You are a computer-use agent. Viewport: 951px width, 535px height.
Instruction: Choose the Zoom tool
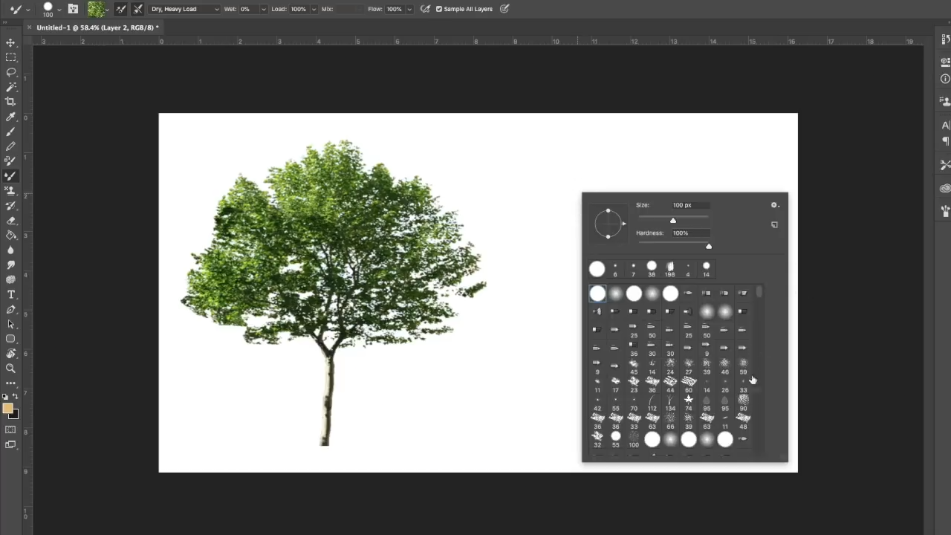pyautogui.click(x=11, y=368)
